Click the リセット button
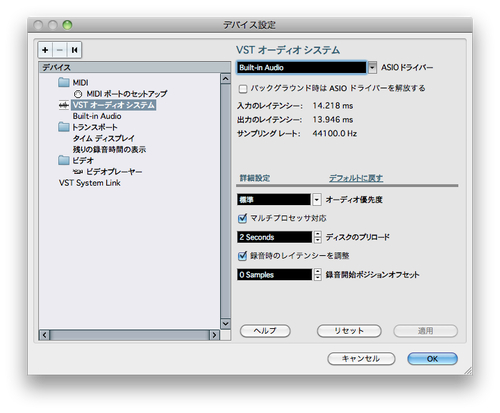The image size is (500, 413). [x=349, y=331]
